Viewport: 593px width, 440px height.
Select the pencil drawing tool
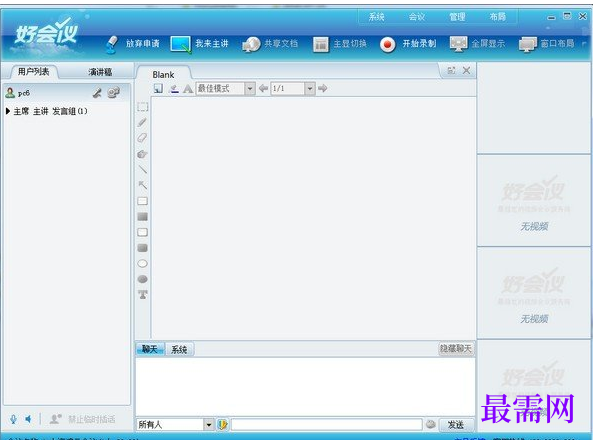point(142,122)
